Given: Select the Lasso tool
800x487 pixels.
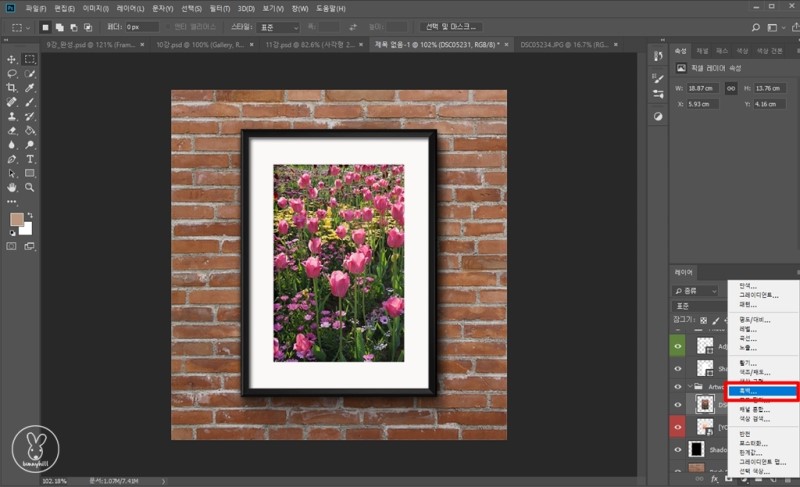Looking at the screenshot, I should click(x=12, y=73).
